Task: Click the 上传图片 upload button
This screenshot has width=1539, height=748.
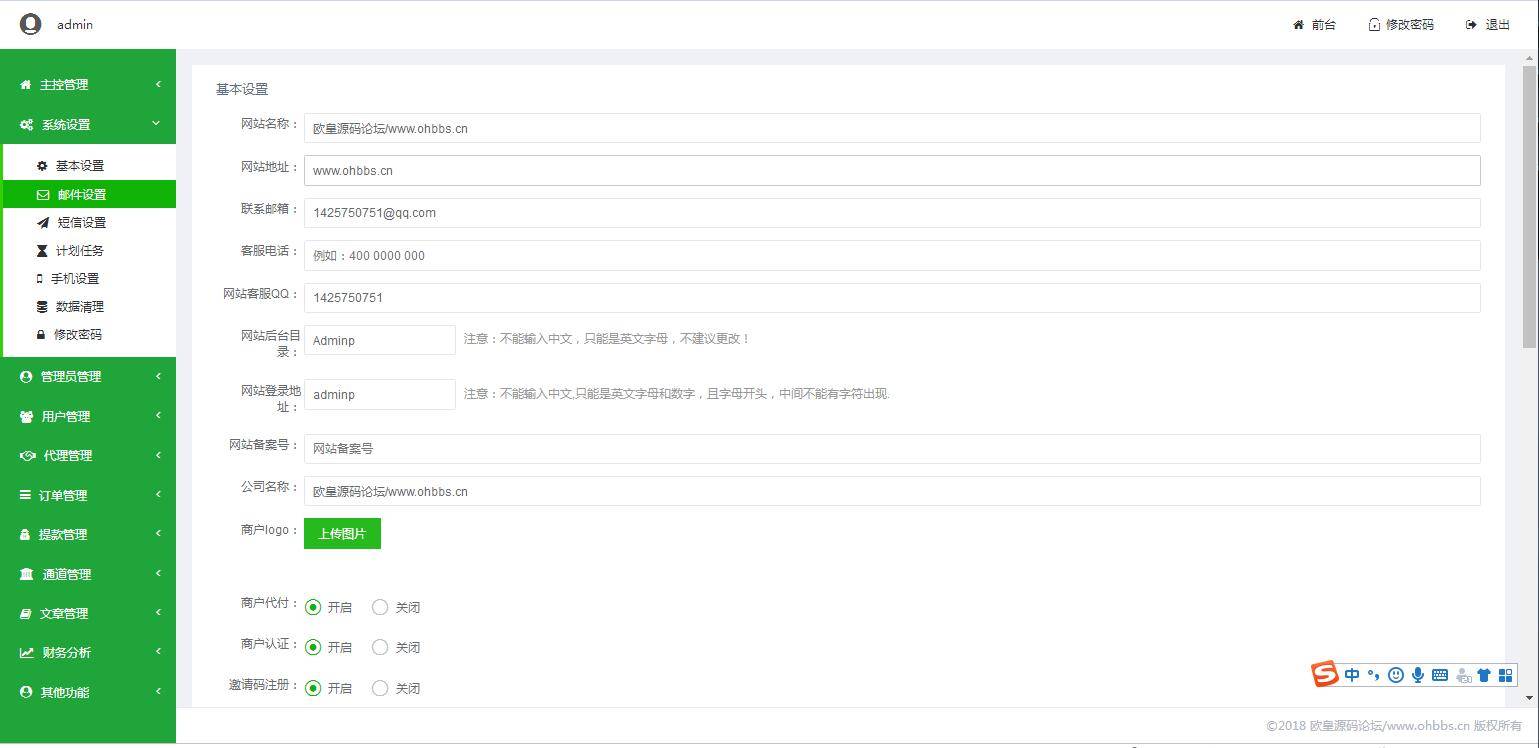Action: pyautogui.click(x=342, y=534)
